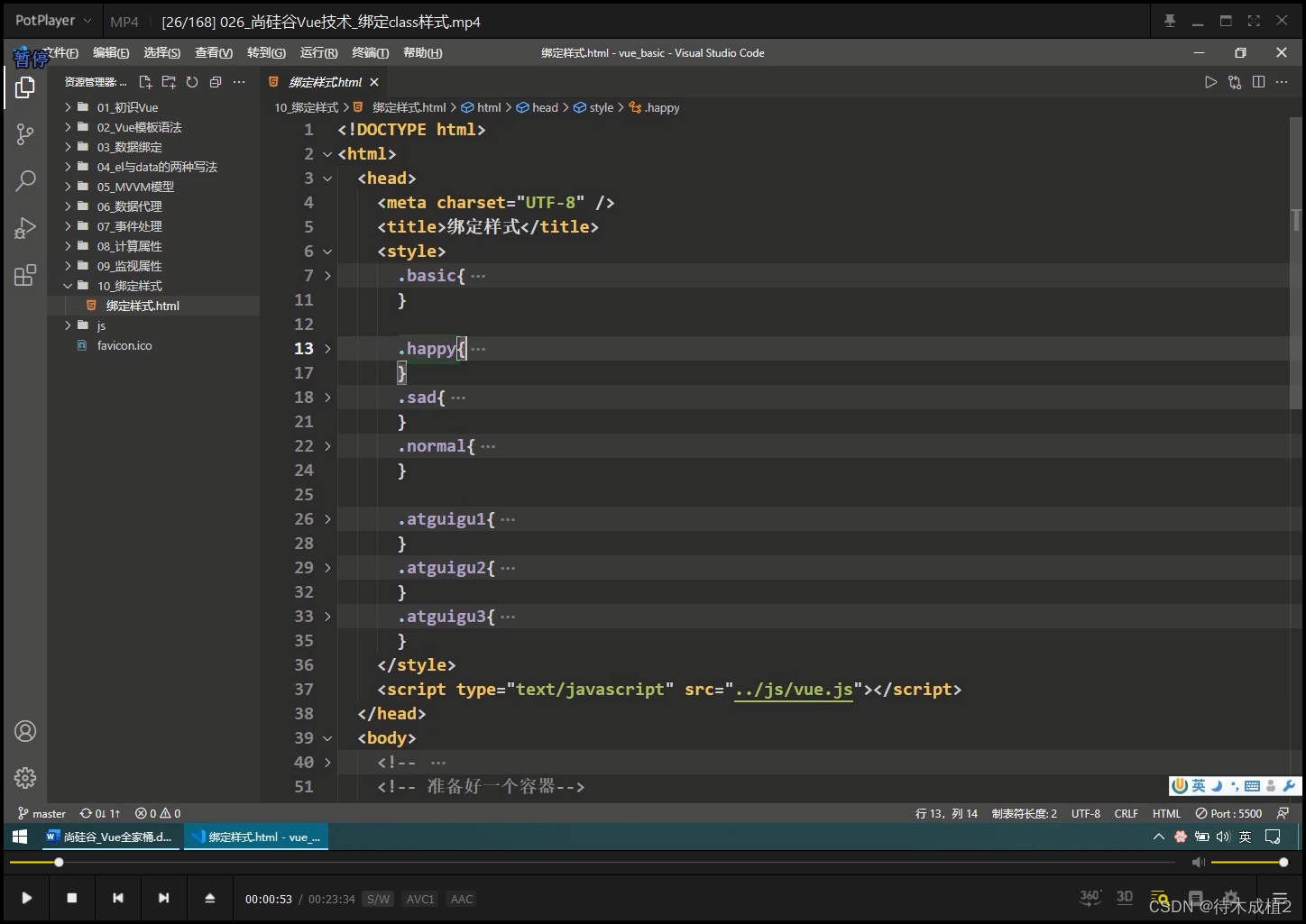Skip to the next video in PotPlayer
This screenshot has height=924, width=1306.
[x=163, y=898]
